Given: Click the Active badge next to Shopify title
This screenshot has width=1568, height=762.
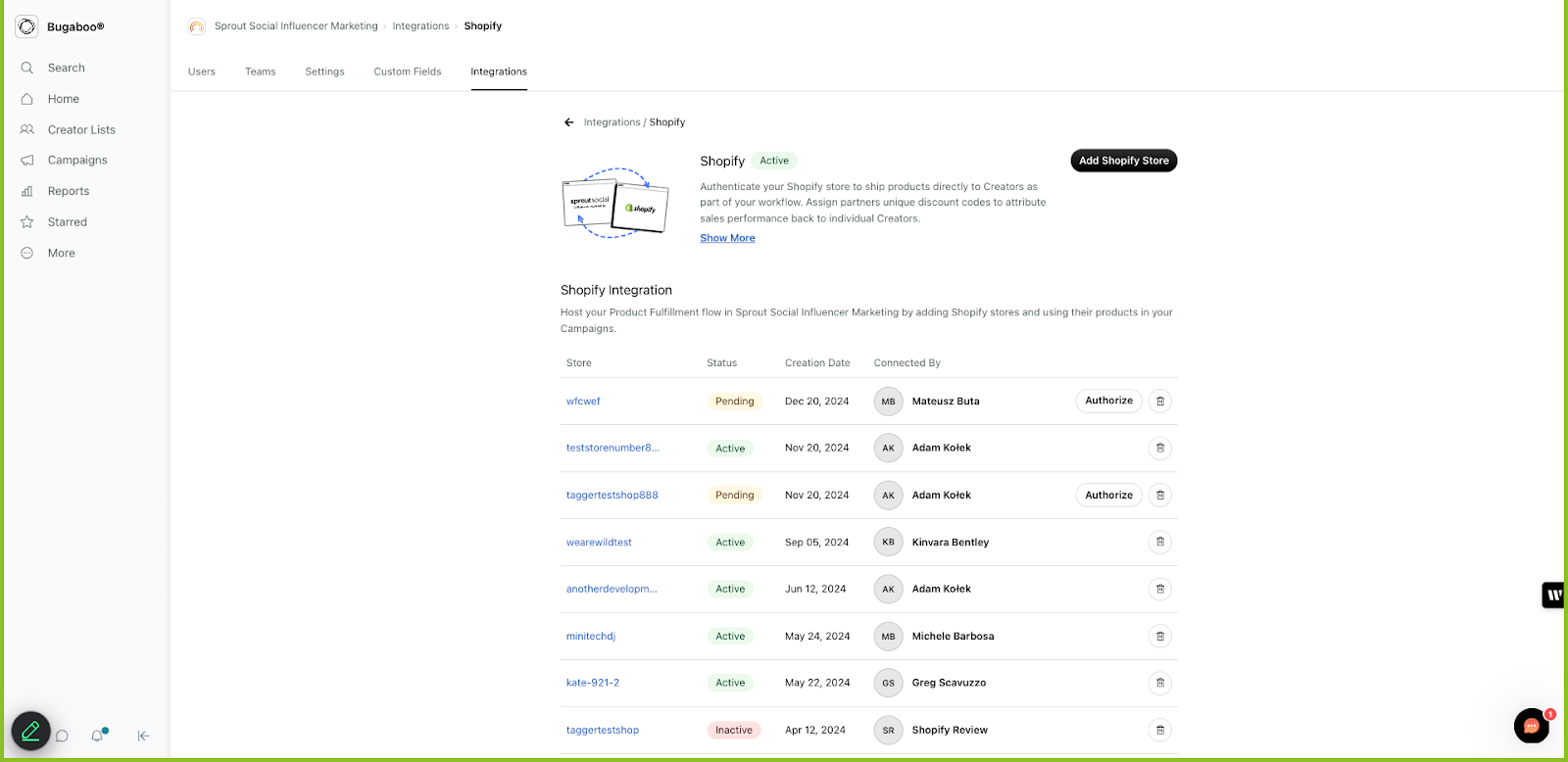Looking at the screenshot, I should pyautogui.click(x=774, y=161).
